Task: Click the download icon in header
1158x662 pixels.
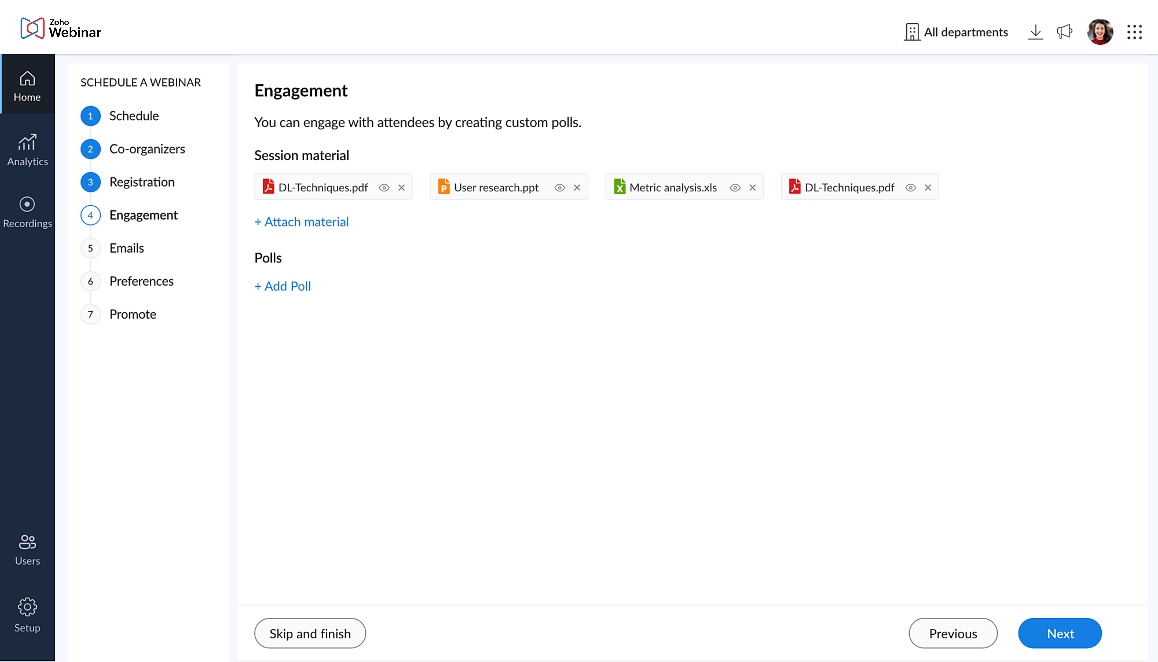Action: pos(1035,32)
